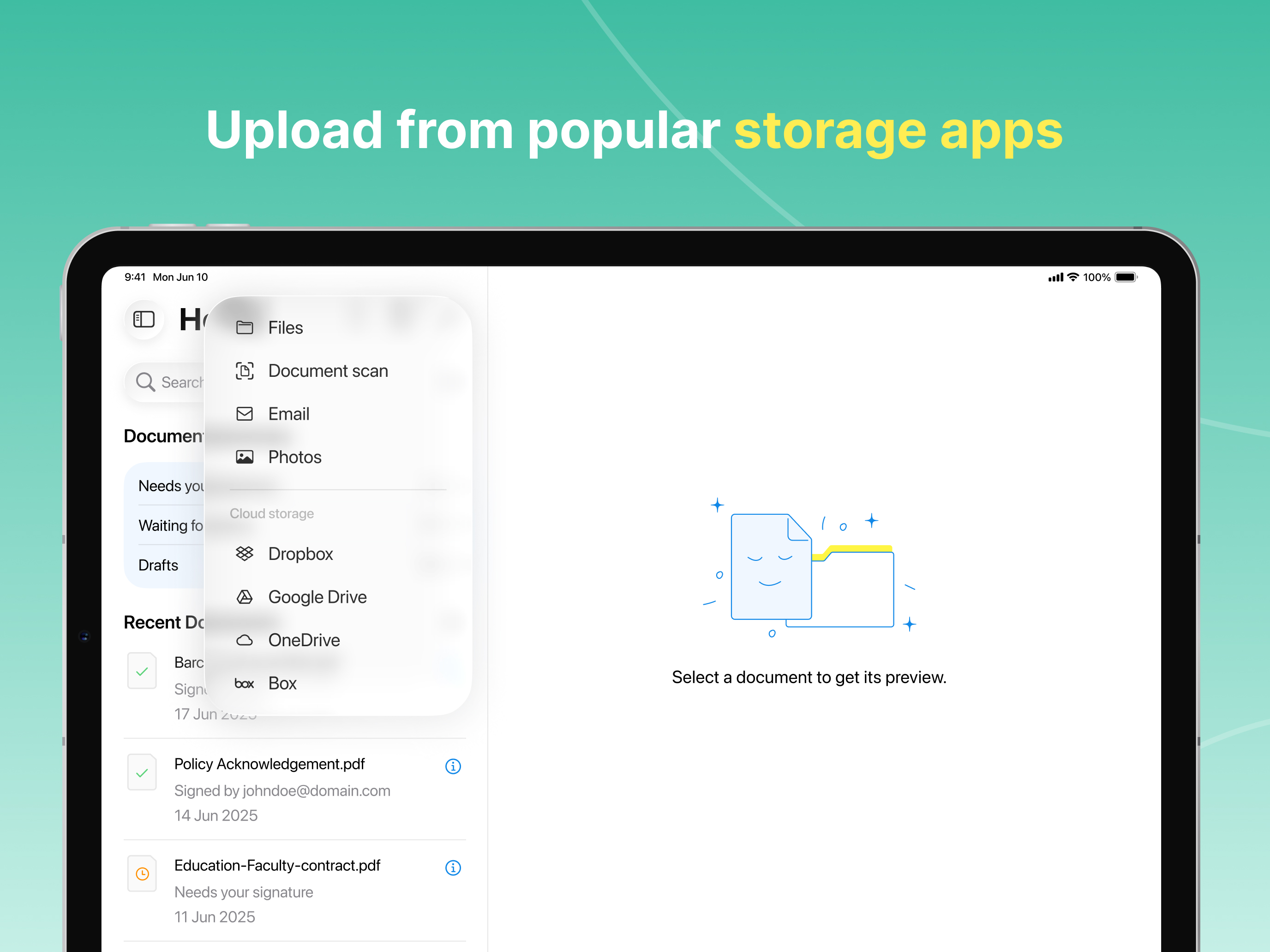This screenshot has height=952, width=1270.
Task: Click the Policy Acknowledgement signed checkmark thumbnail
Action: click(x=143, y=773)
